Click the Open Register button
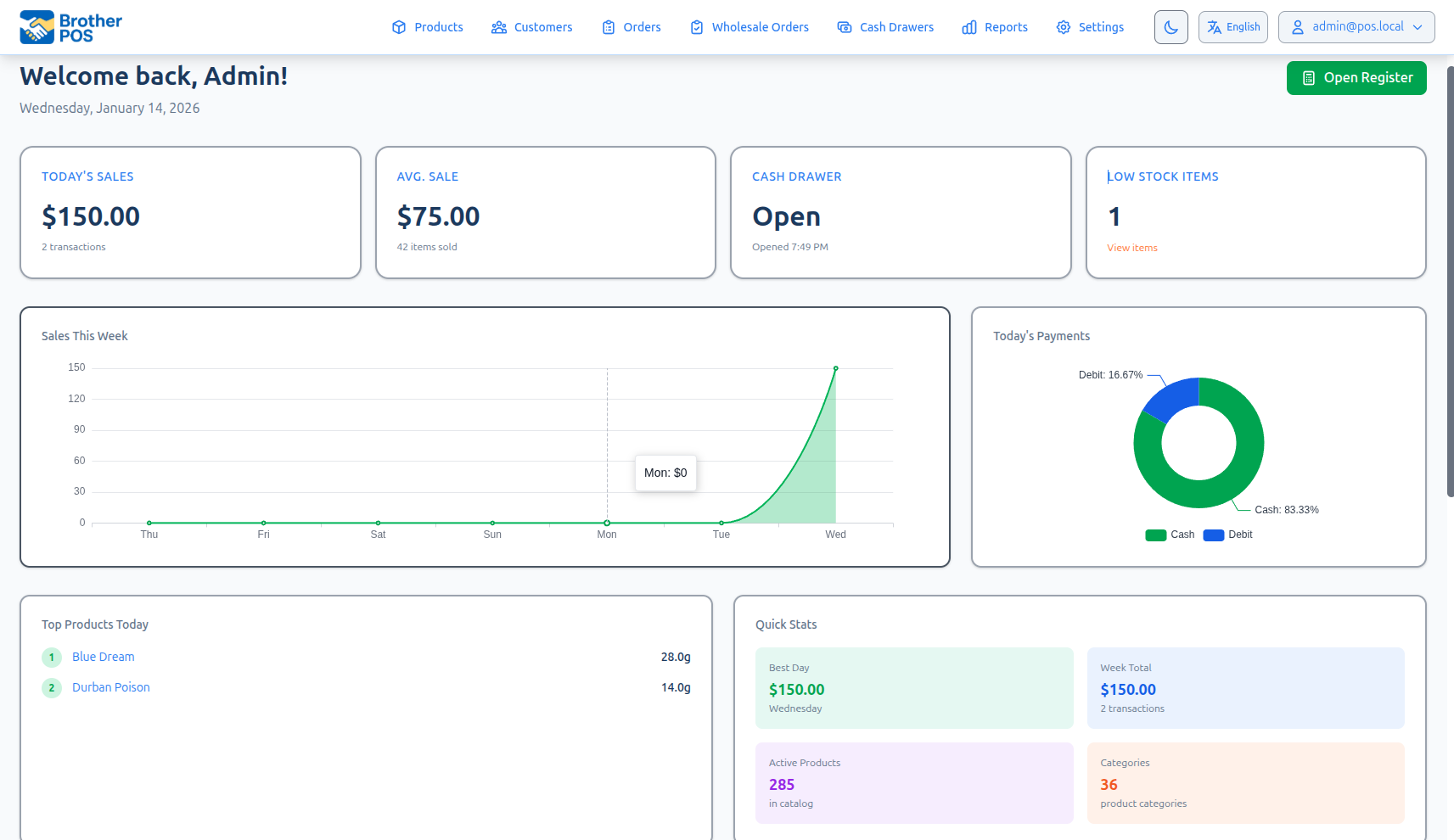Screen dimensions: 1454x840 (x=1356, y=77)
